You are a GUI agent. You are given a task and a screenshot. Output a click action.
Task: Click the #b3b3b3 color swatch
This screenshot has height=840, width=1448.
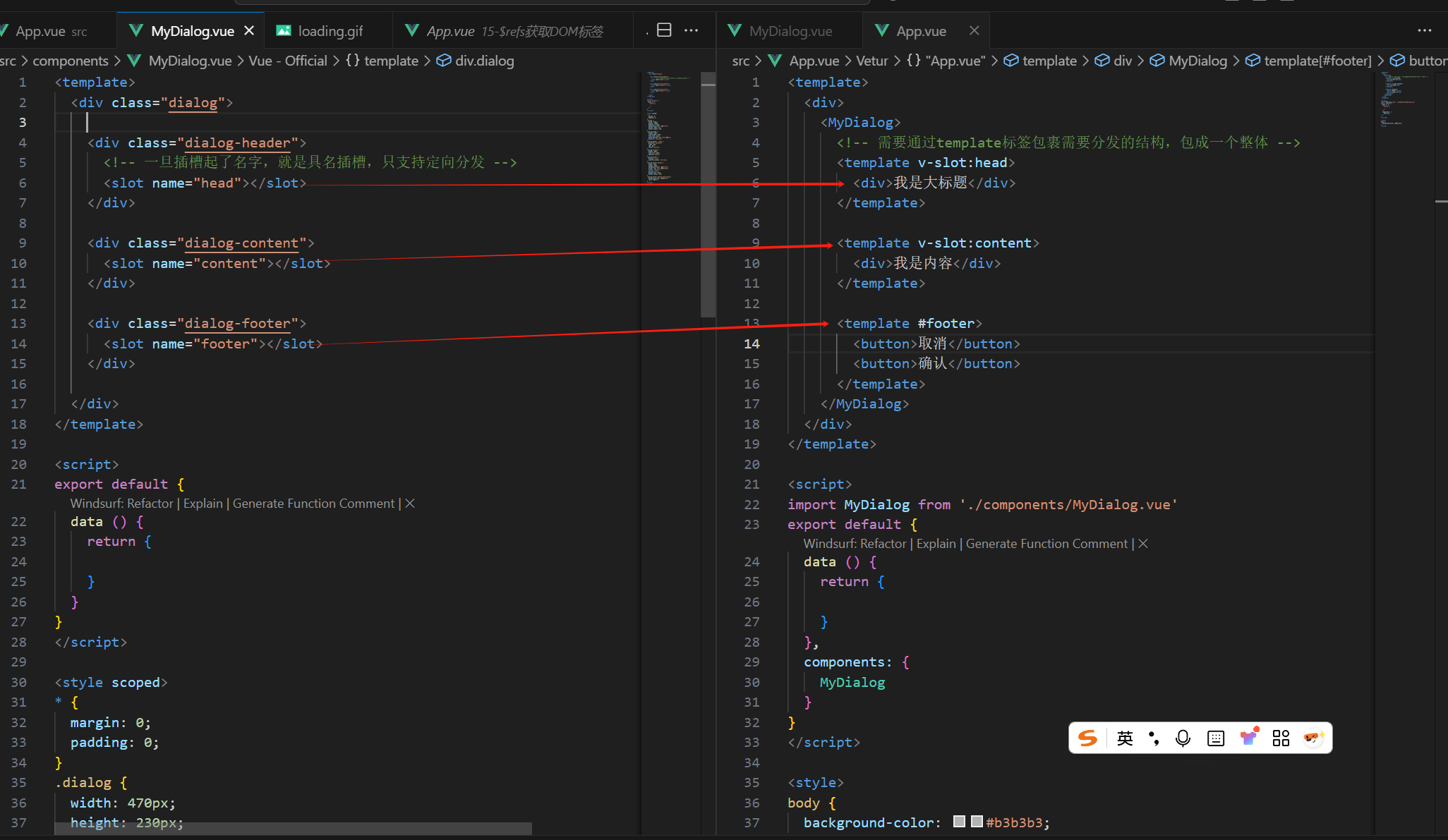pos(977,822)
